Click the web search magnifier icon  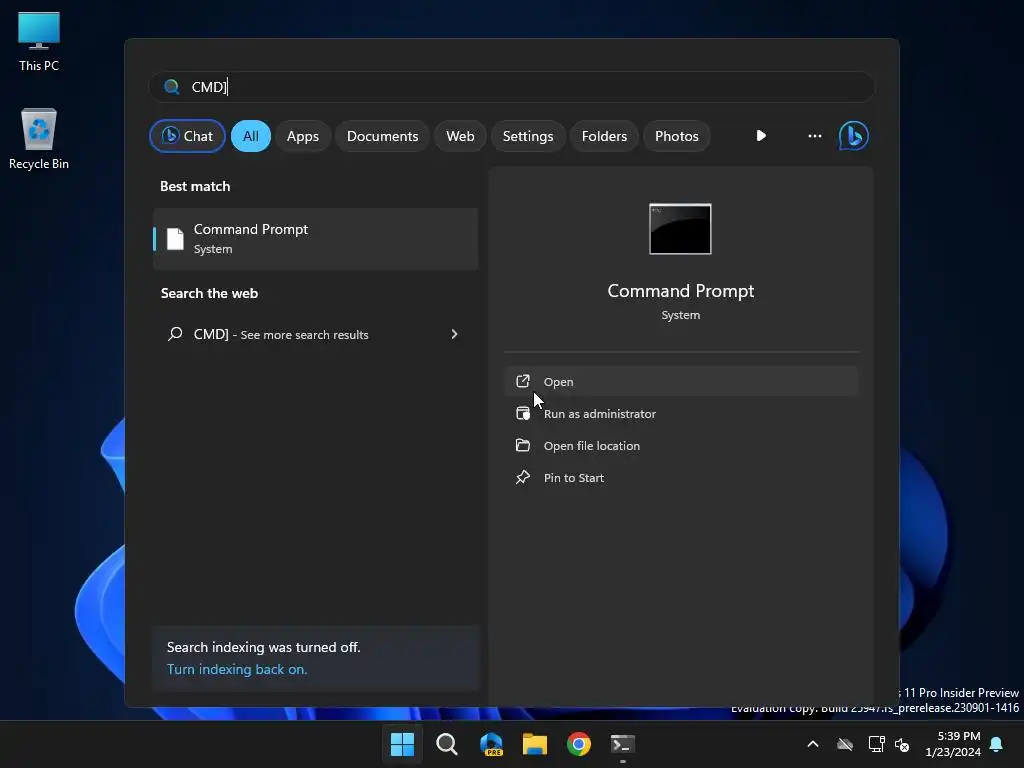[x=175, y=334]
